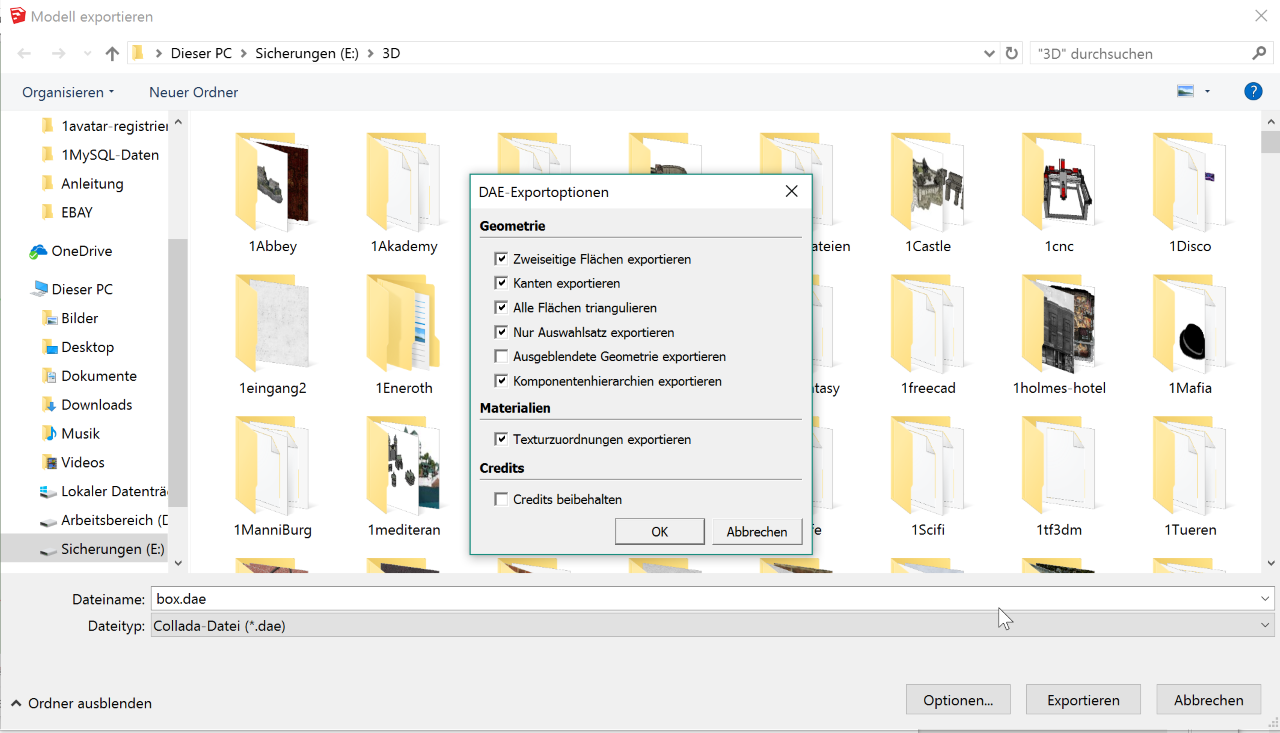The width and height of the screenshot is (1280, 733).
Task: Click the up-one-level arrow icon
Action: (112, 54)
